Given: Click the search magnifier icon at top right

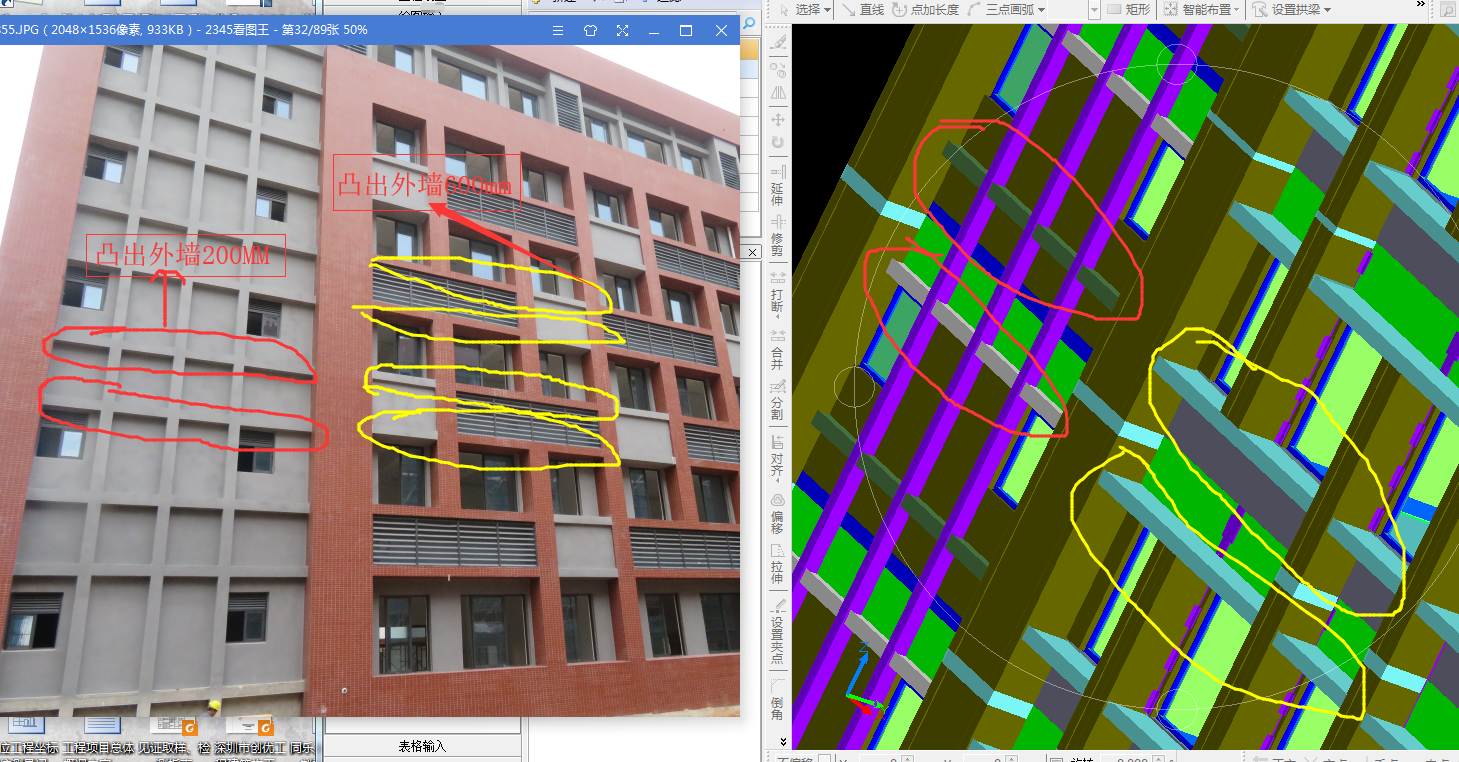Looking at the screenshot, I should coord(1448,10).
